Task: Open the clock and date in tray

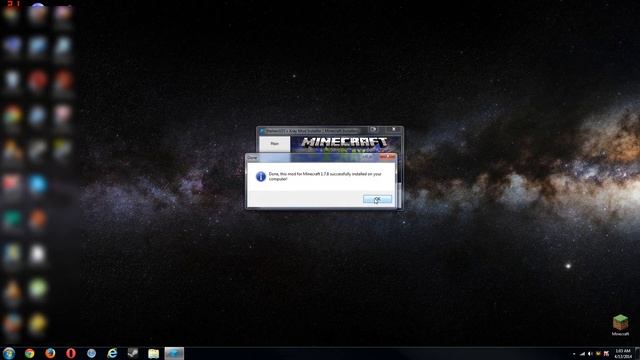Action: 623,353
